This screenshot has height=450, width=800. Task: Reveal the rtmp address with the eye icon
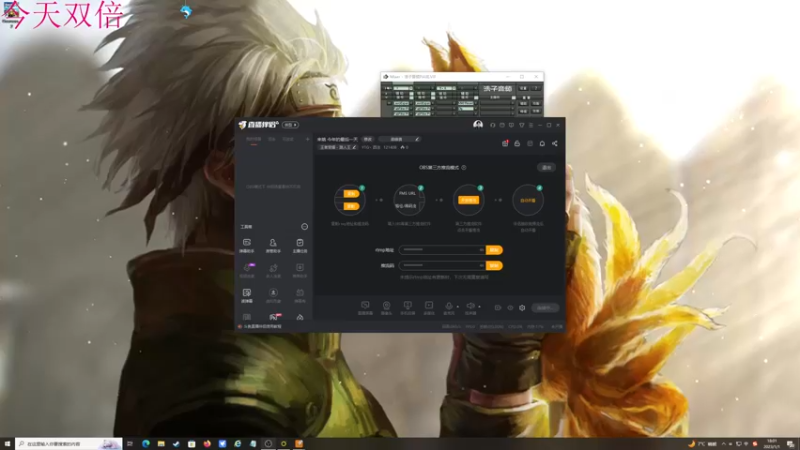481,249
